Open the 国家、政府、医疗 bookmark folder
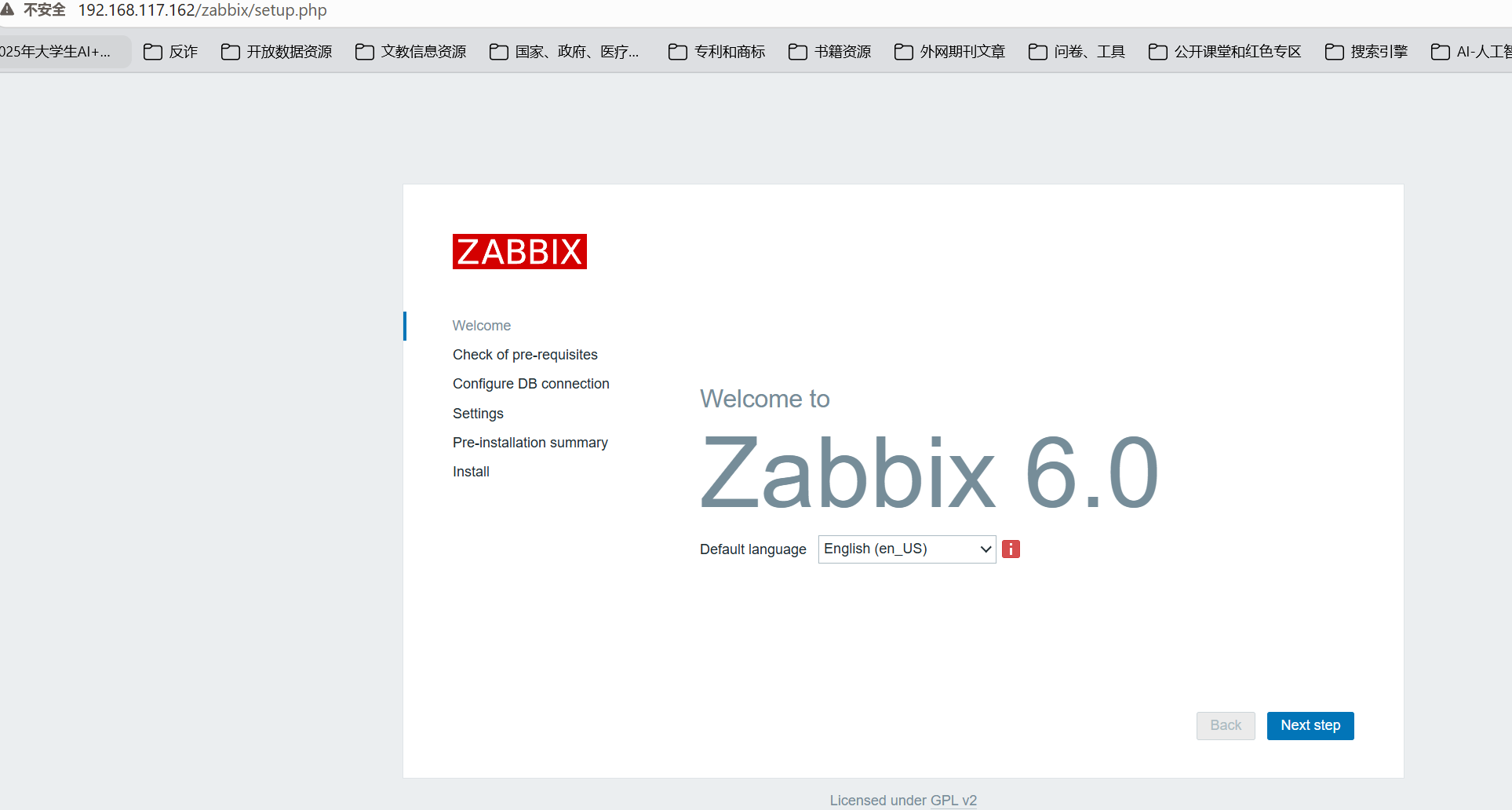 (x=564, y=52)
